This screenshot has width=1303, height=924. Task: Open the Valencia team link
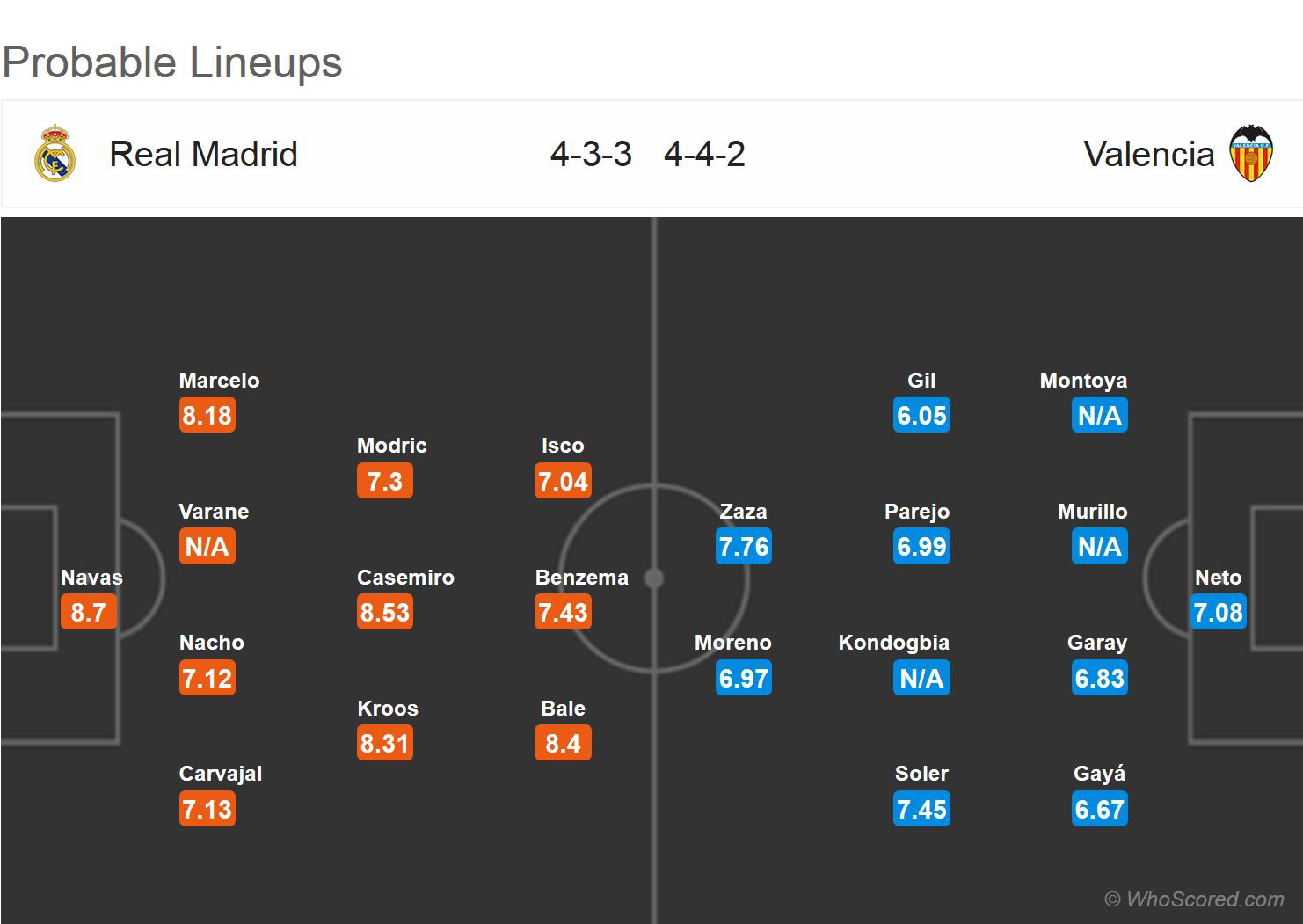[x=1148, y=154]
